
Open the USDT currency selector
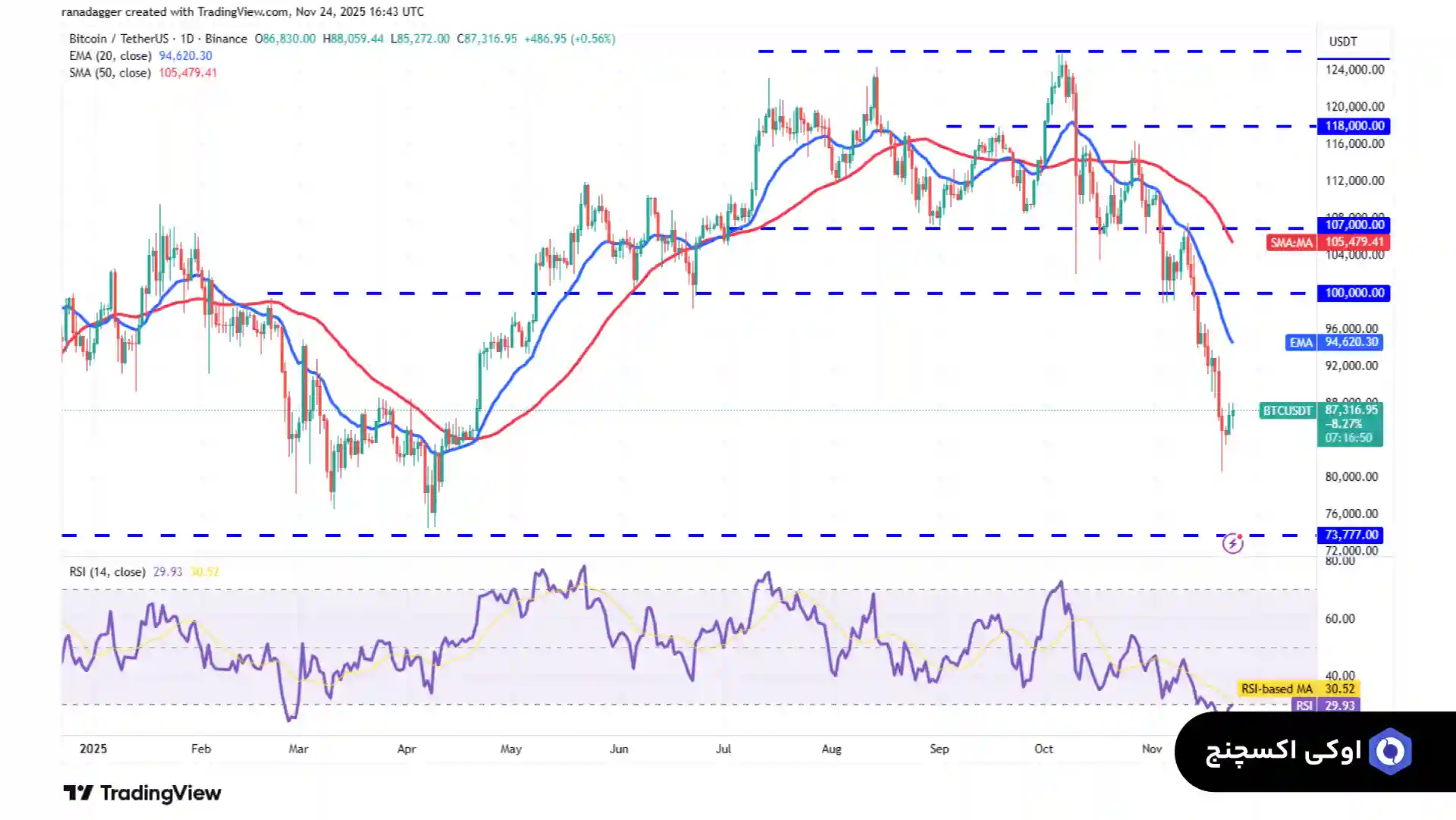point(1342,42)
